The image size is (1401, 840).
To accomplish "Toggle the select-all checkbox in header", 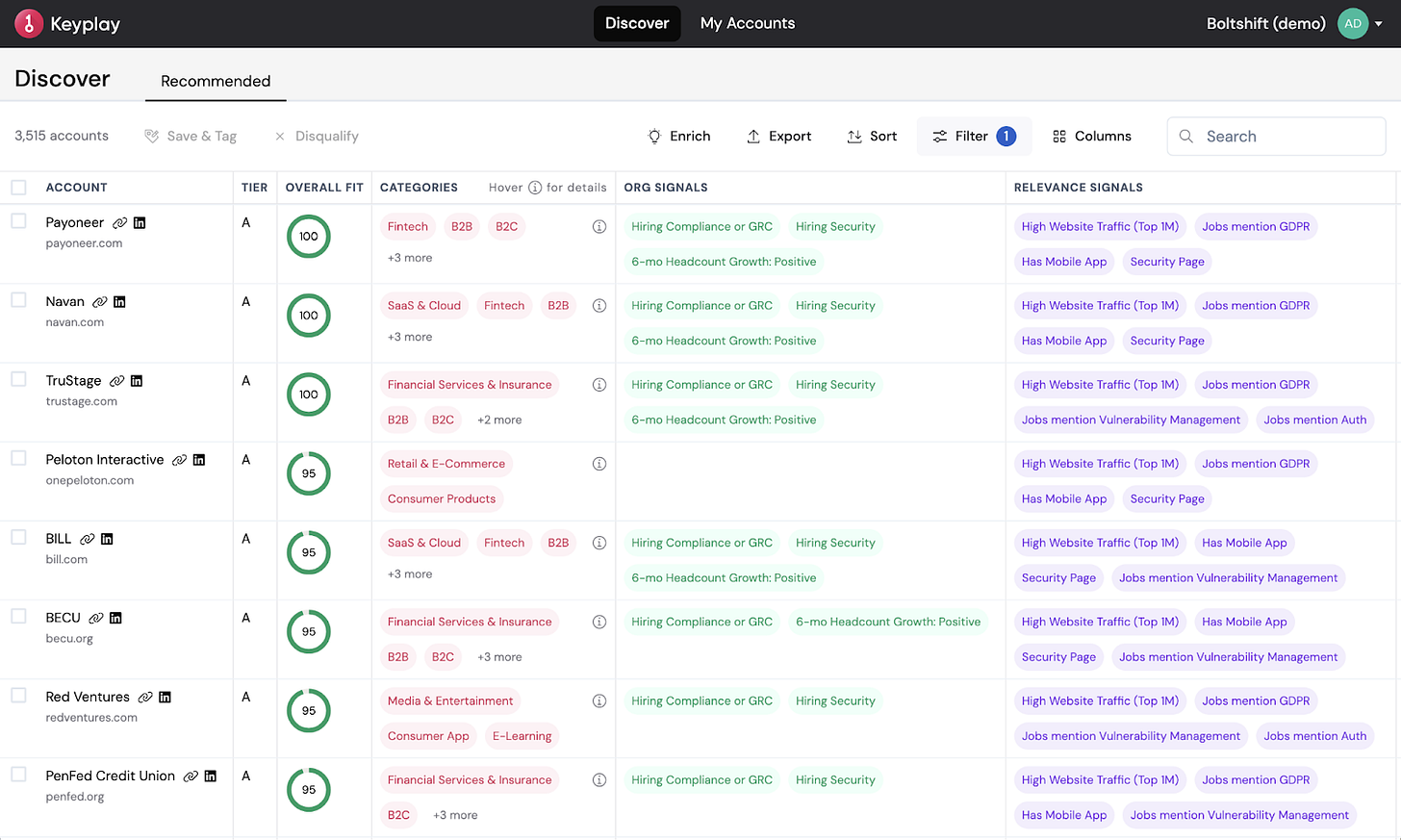I will click(x=18, y=187).
